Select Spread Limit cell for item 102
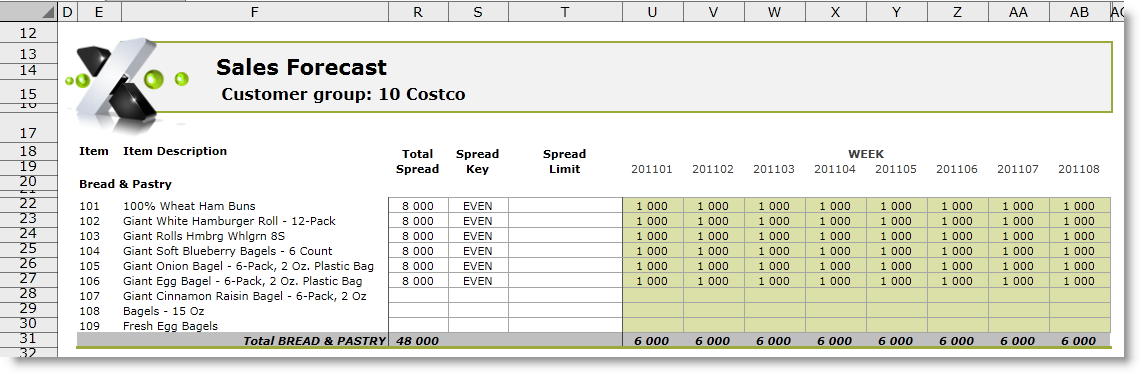Image resolution: width=1140 pixels, height=373 pixels. [566, 220]
